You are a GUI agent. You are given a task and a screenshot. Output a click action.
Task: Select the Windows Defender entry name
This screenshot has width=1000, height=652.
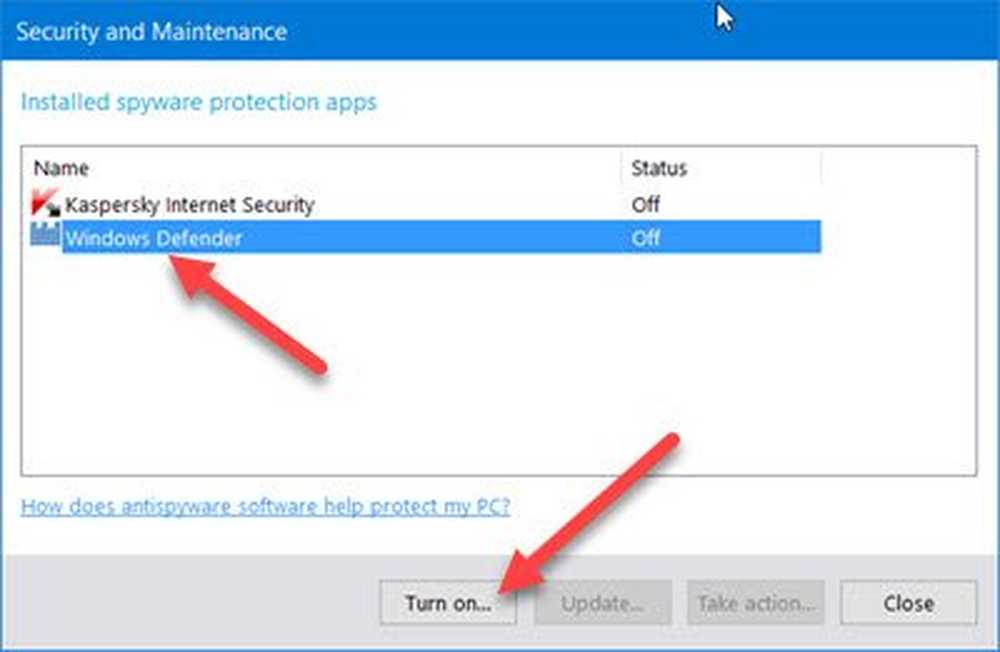(153, 238)
